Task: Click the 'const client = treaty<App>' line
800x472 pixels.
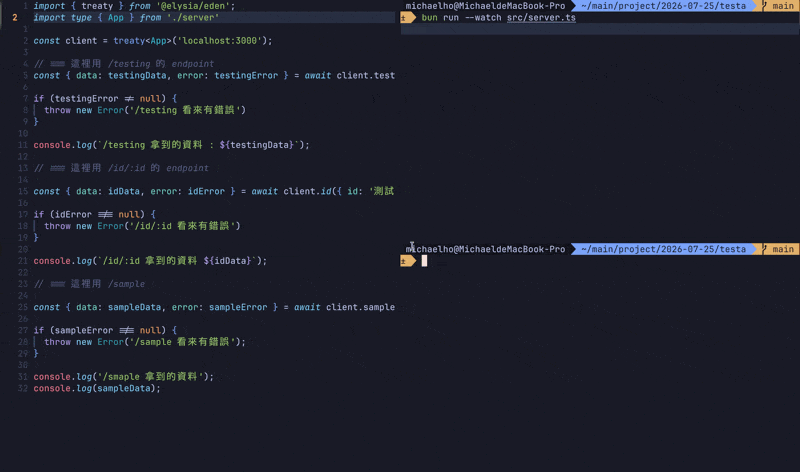Action: 153,41
